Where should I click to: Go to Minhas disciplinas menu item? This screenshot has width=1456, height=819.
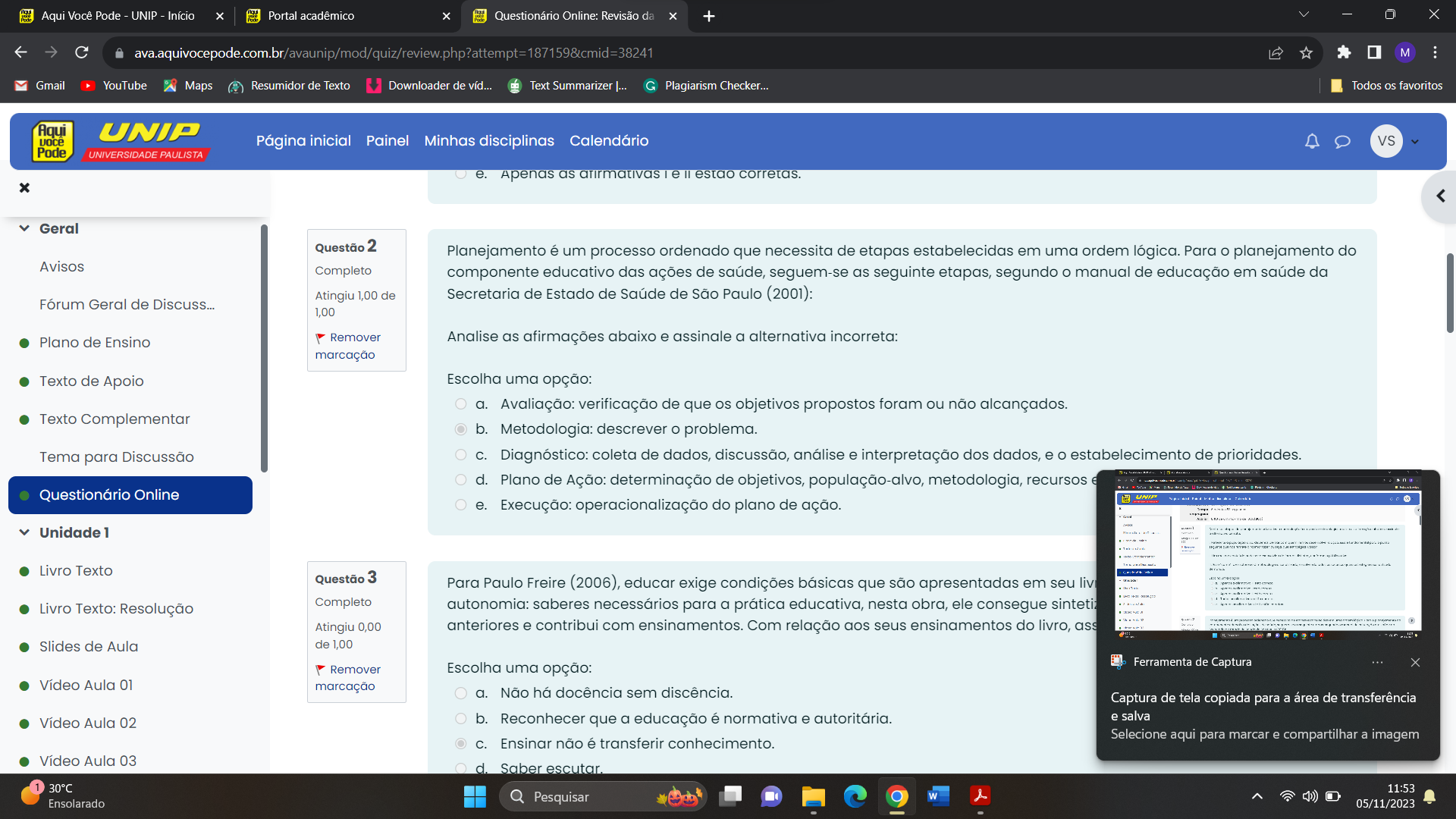[489, 141]
